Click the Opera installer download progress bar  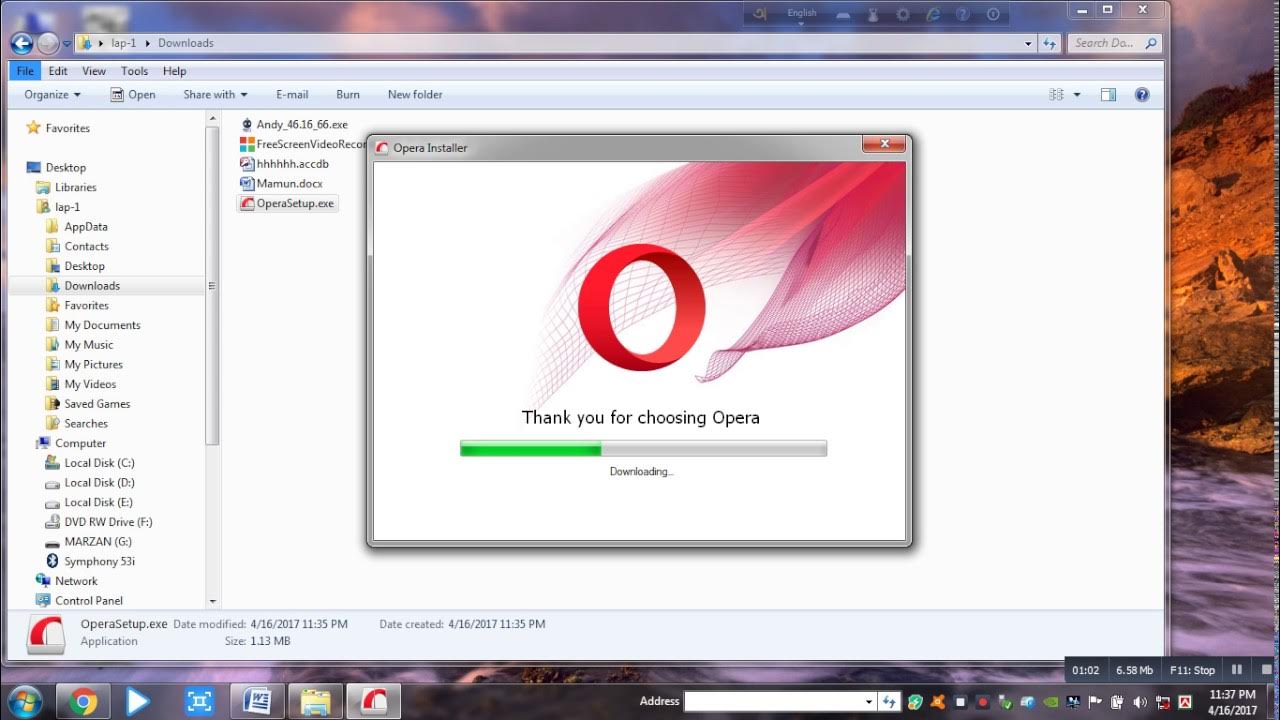[x=643, y=449]
